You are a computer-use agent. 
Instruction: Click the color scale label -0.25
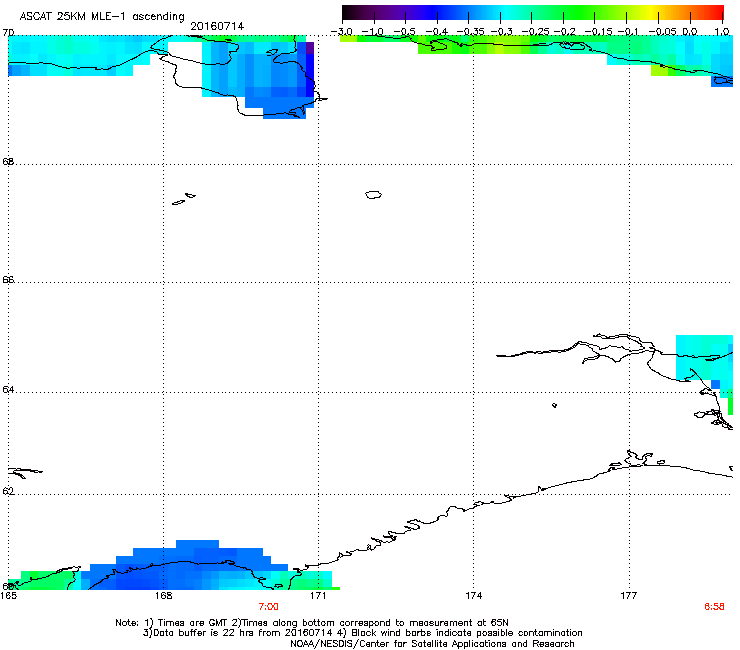[535, 32]
